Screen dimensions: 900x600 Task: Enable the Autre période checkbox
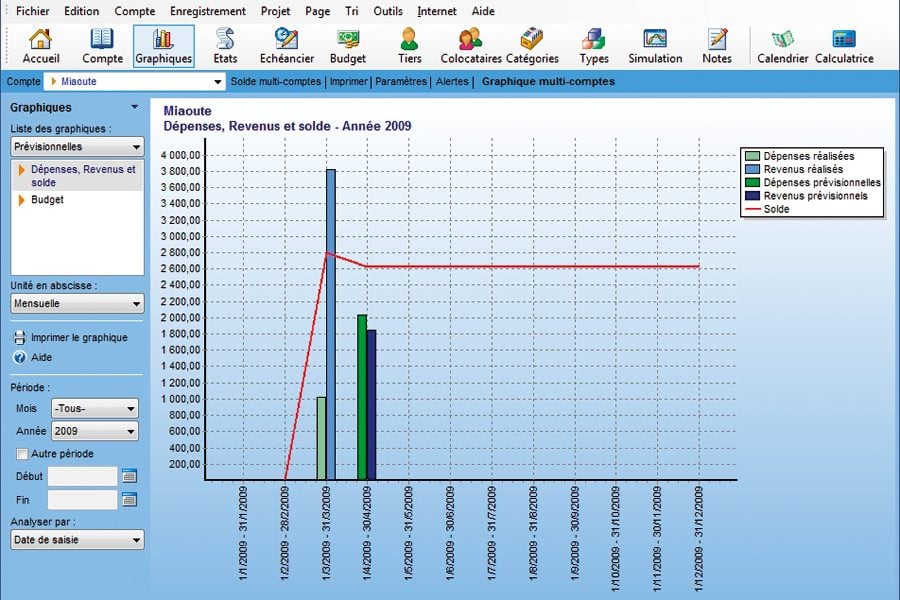[22, 454]
